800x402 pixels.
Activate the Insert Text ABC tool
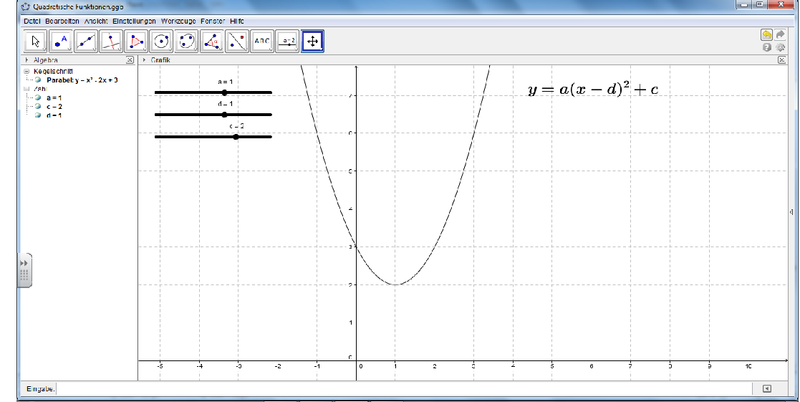coord(262,41)
